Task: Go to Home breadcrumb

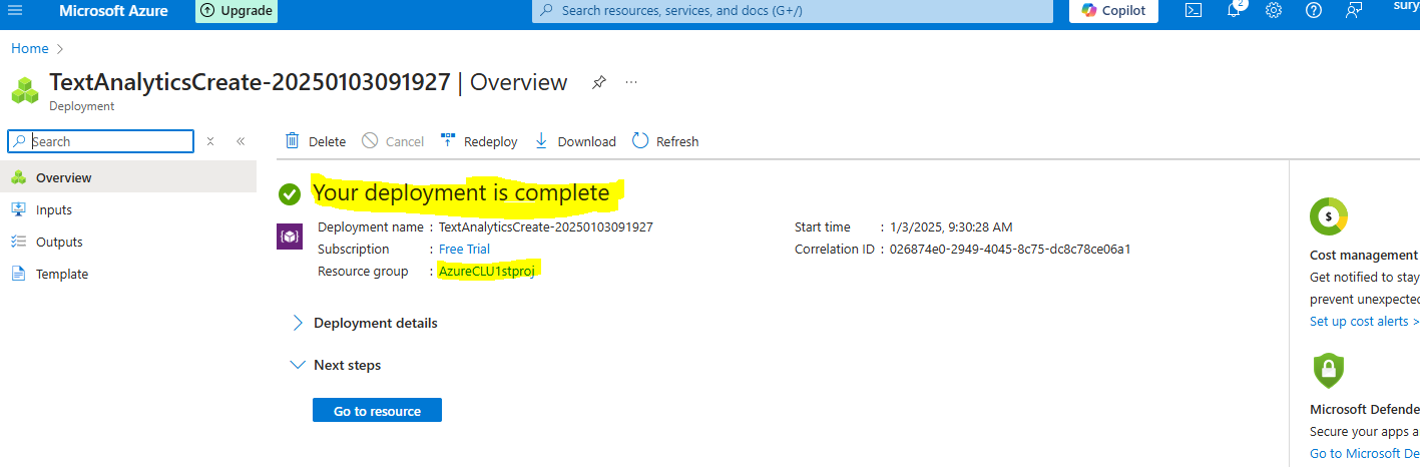Action: 30,48
